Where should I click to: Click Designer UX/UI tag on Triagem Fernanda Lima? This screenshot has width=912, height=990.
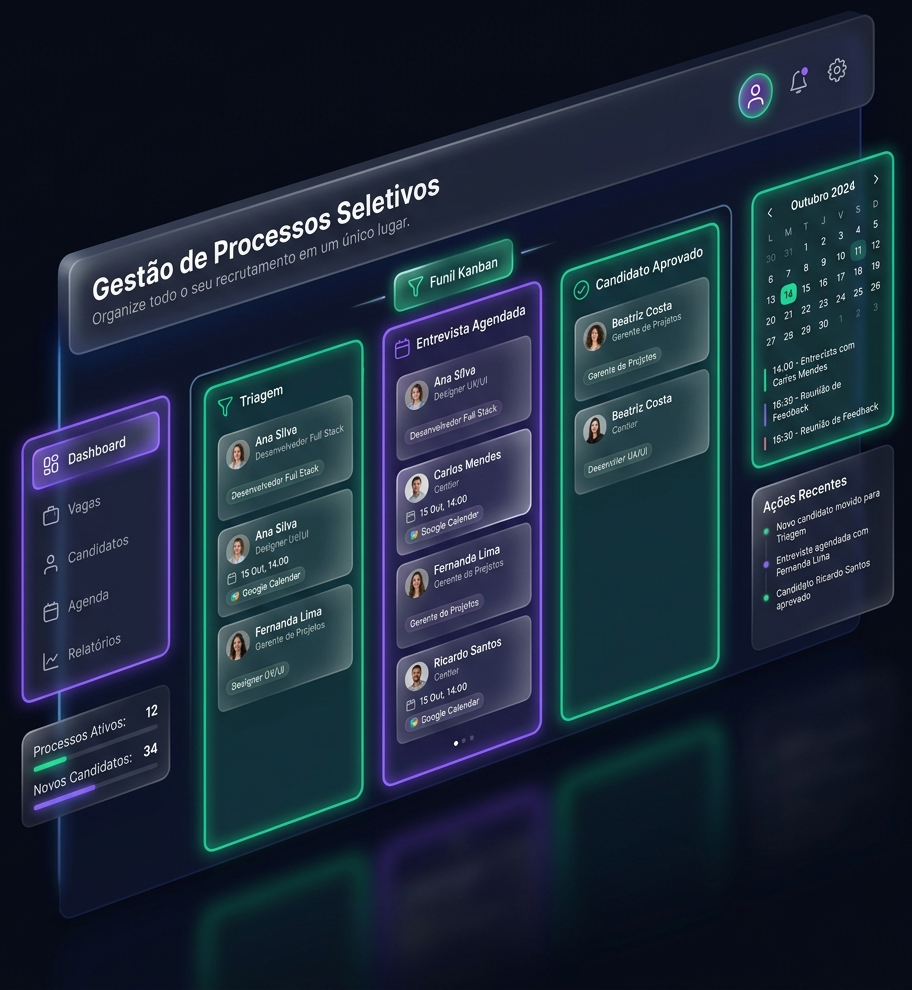click(257, 677)
